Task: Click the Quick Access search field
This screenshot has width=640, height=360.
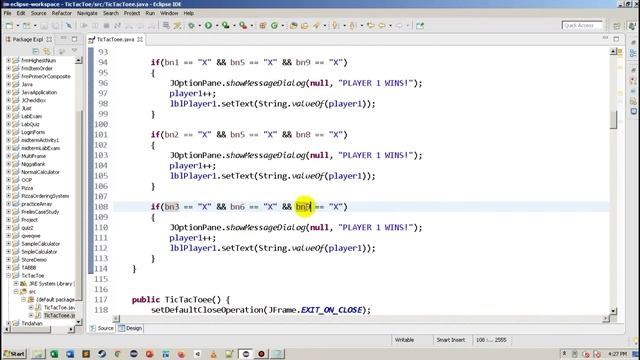Action: coord(582,25)
